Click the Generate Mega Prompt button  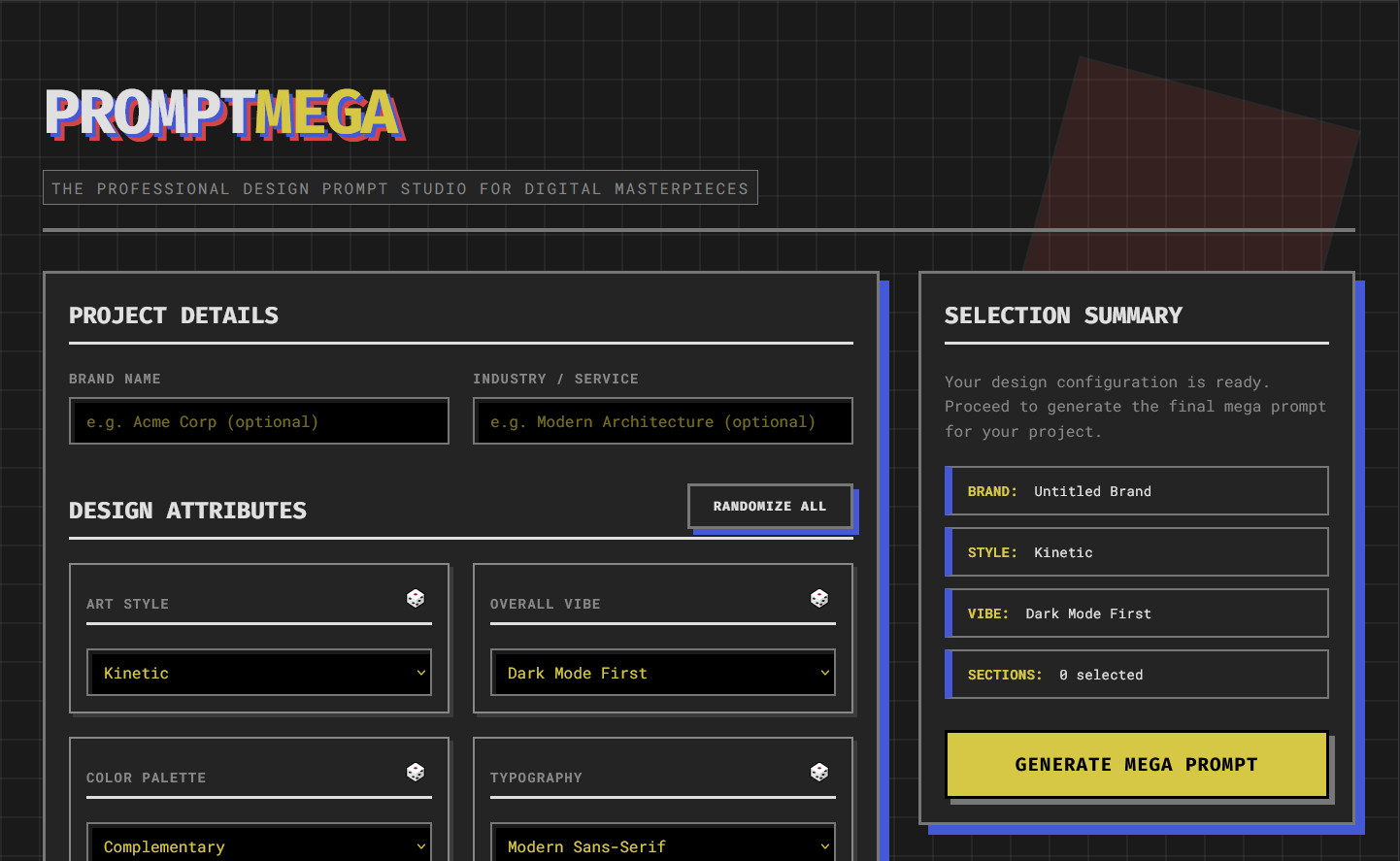click(1136, 764)
